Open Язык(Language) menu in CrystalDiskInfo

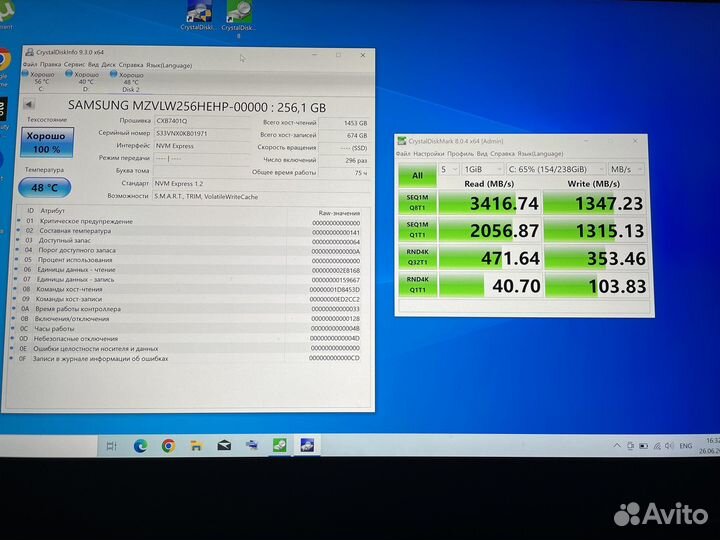pos(169,66)
